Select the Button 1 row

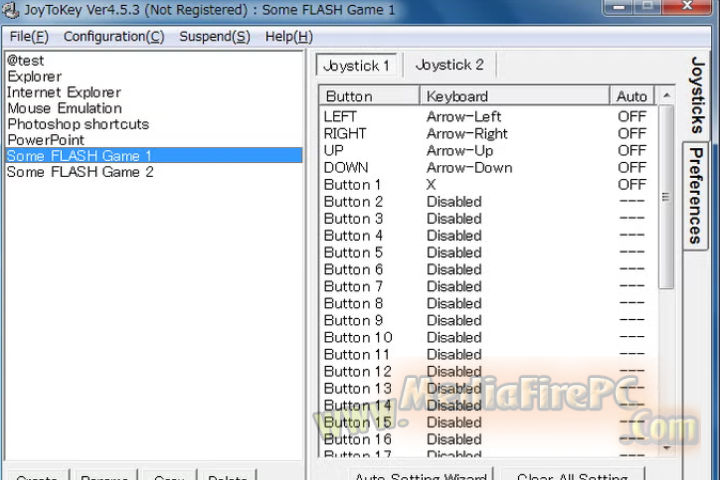tap(489, 185)
